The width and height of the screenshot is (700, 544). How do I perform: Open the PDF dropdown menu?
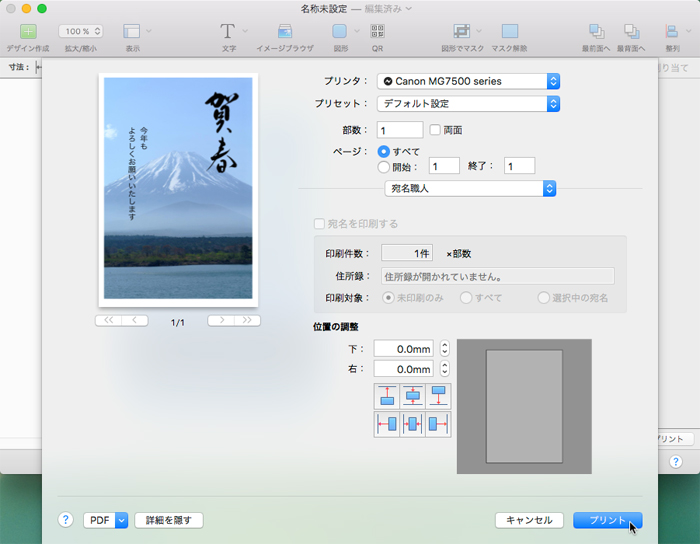(x=106, y=520)
